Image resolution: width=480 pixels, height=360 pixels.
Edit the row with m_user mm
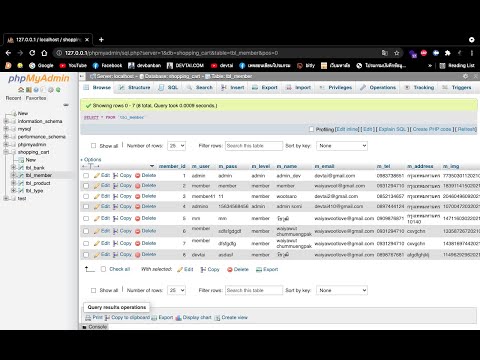(102, 218)
